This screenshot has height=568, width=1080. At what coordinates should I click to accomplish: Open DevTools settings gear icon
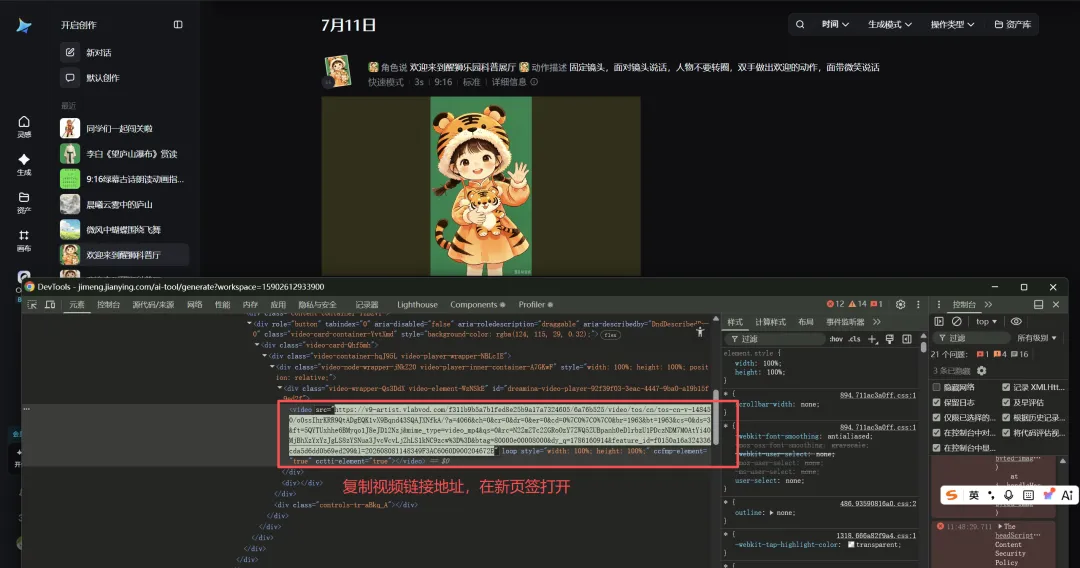pos(900,304)
